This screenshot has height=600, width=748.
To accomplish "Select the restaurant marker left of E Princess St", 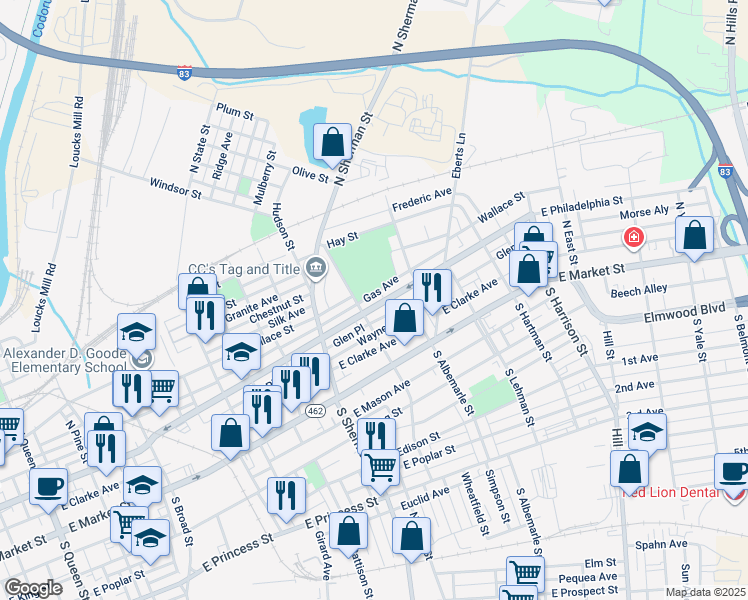I will [286, 499].
